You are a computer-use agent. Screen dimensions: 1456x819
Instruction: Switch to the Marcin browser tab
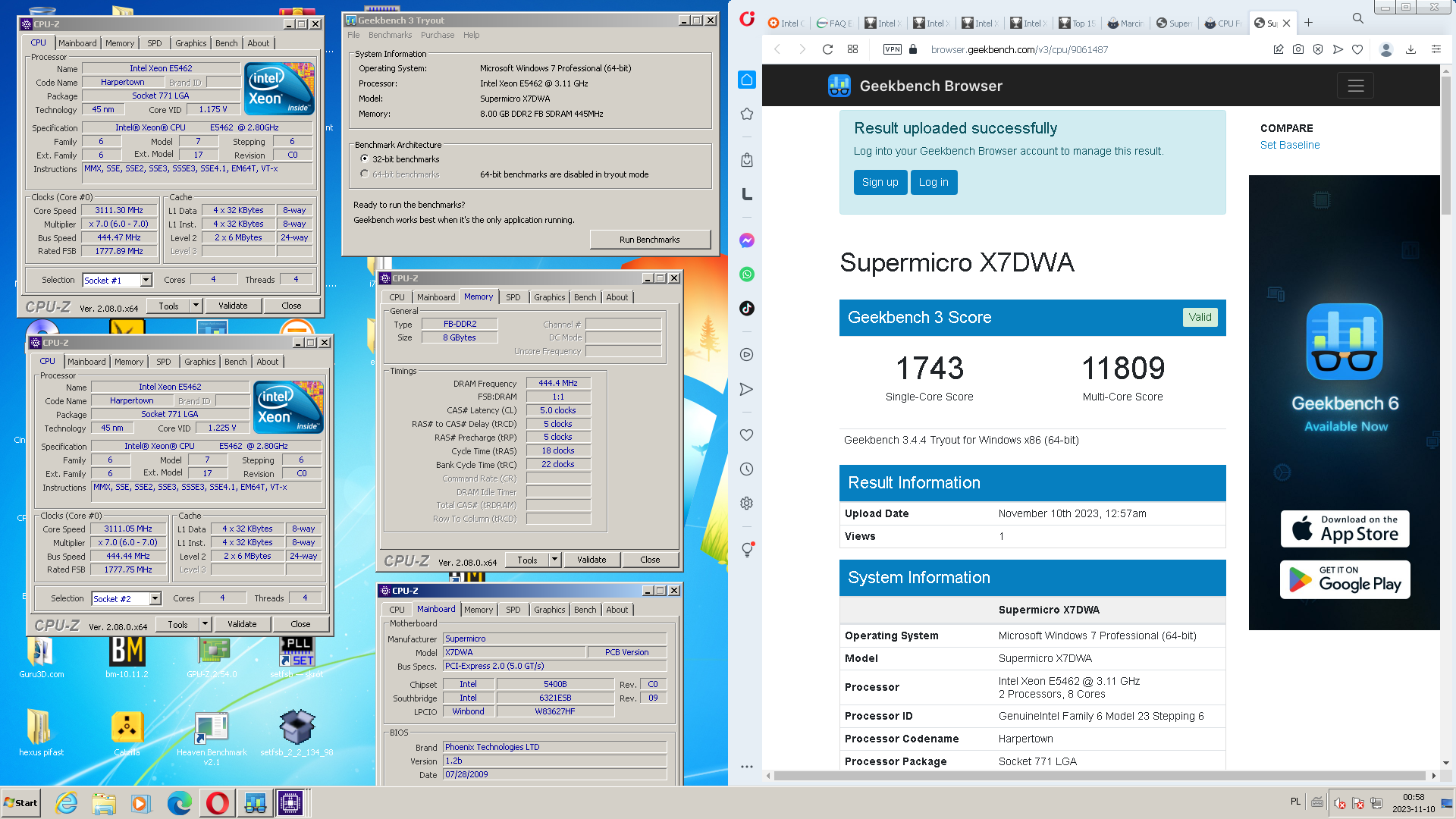coord(1126,23)
